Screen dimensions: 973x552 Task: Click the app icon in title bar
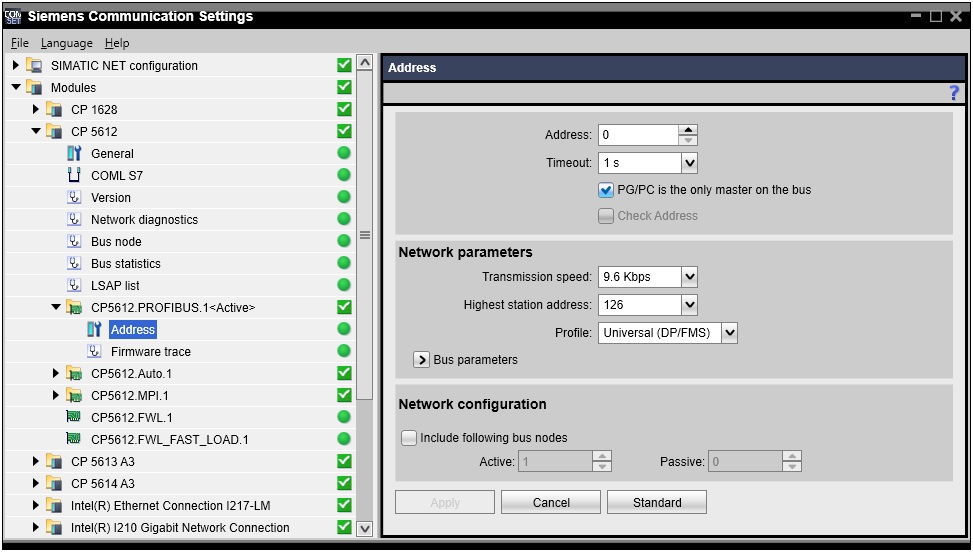click(x=13, y=16)
